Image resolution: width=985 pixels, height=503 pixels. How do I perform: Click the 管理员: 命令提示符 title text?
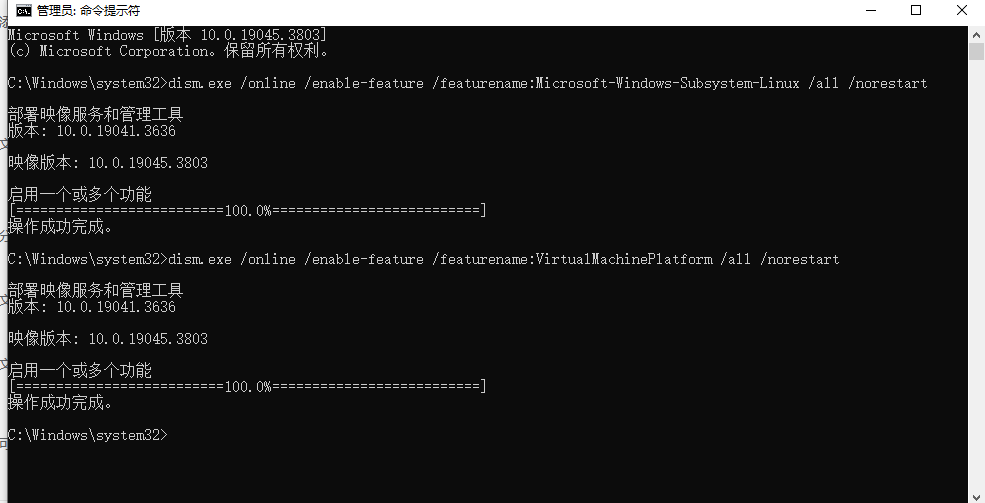89,11
